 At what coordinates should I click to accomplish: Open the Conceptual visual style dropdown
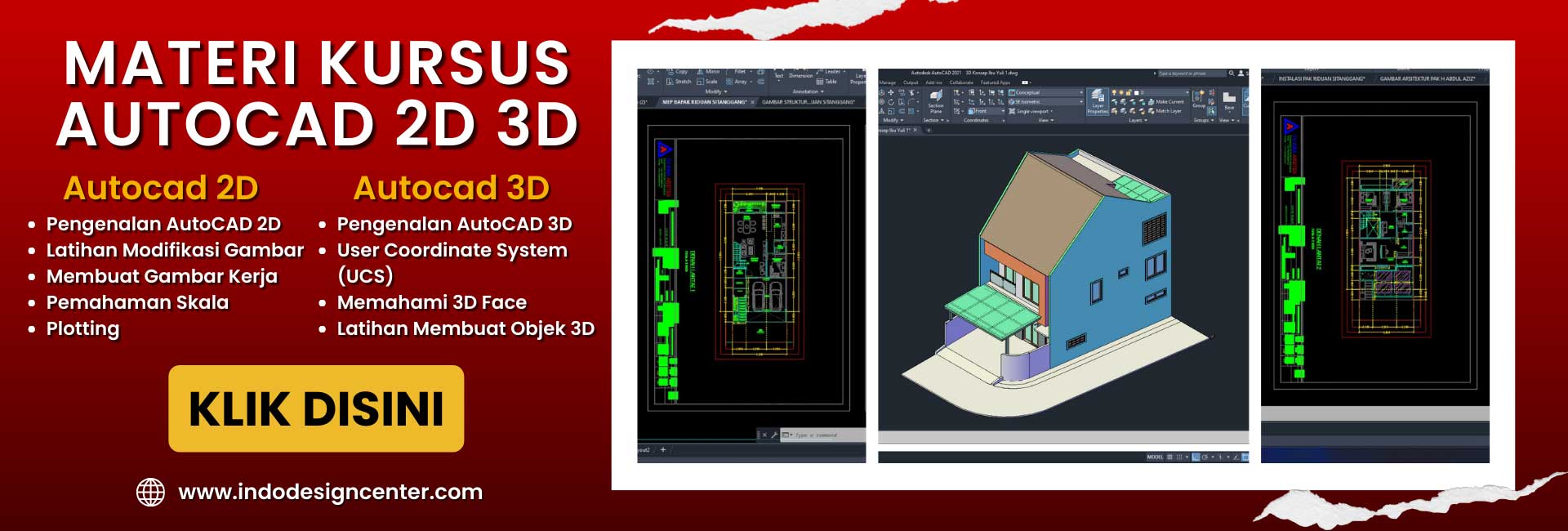tap(1046, 92)
